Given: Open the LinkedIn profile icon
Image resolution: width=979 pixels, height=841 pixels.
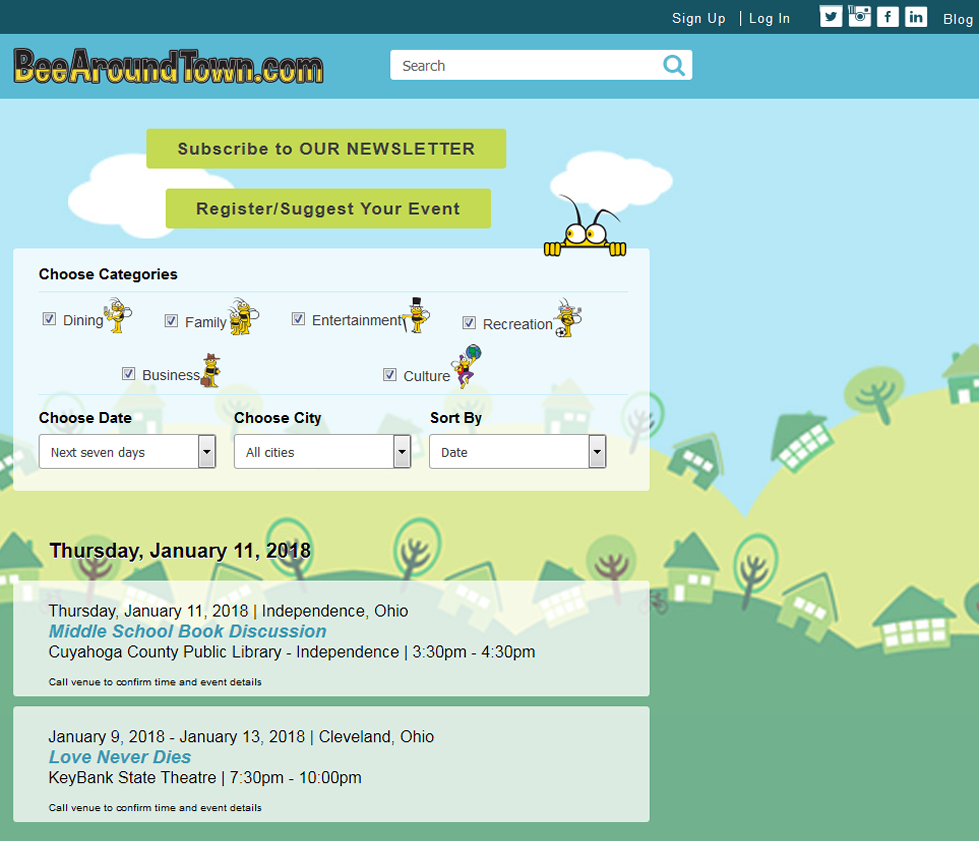Looking at the screenshot, I should 916,16.
